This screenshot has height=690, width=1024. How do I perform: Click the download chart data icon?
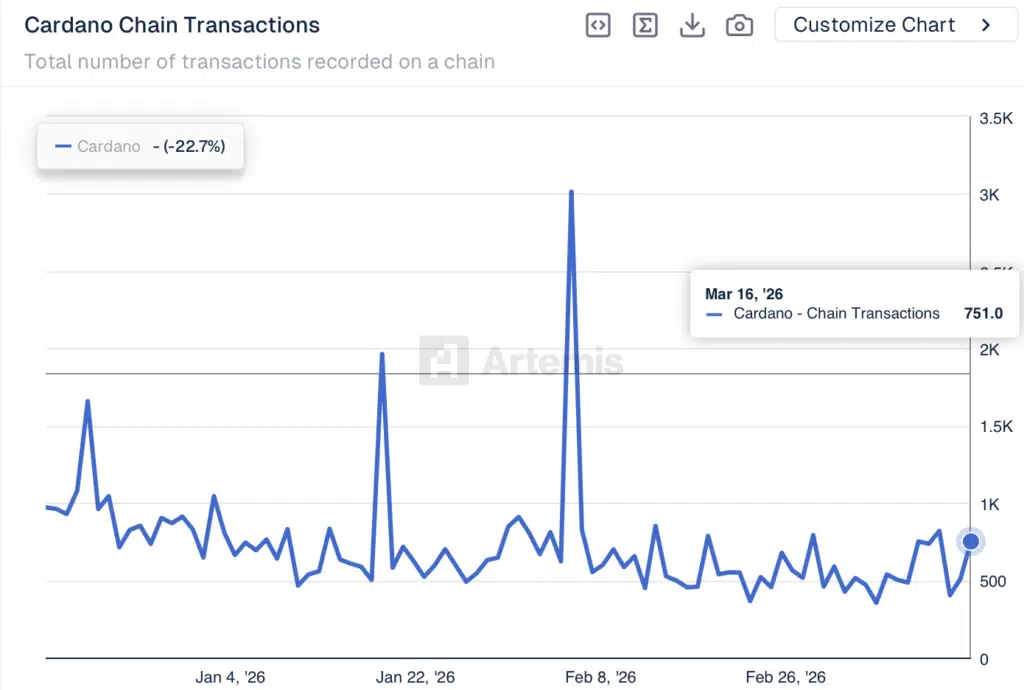[692, 25]
